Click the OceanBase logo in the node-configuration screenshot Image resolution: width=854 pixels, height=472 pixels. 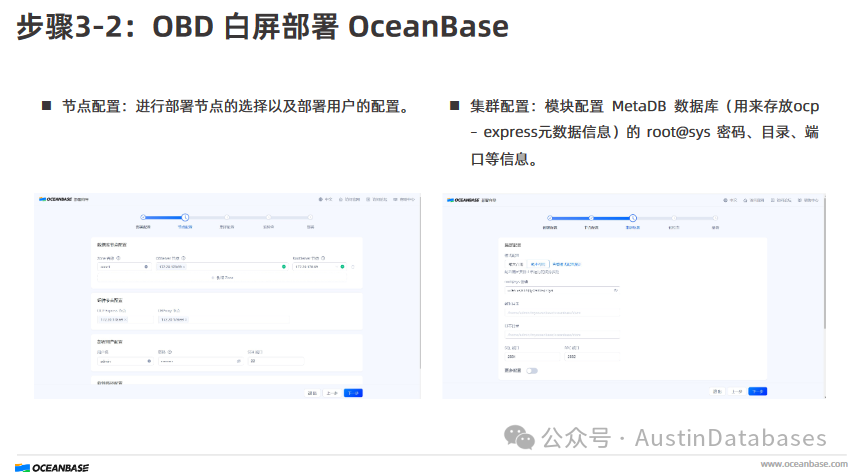(56, 199)
